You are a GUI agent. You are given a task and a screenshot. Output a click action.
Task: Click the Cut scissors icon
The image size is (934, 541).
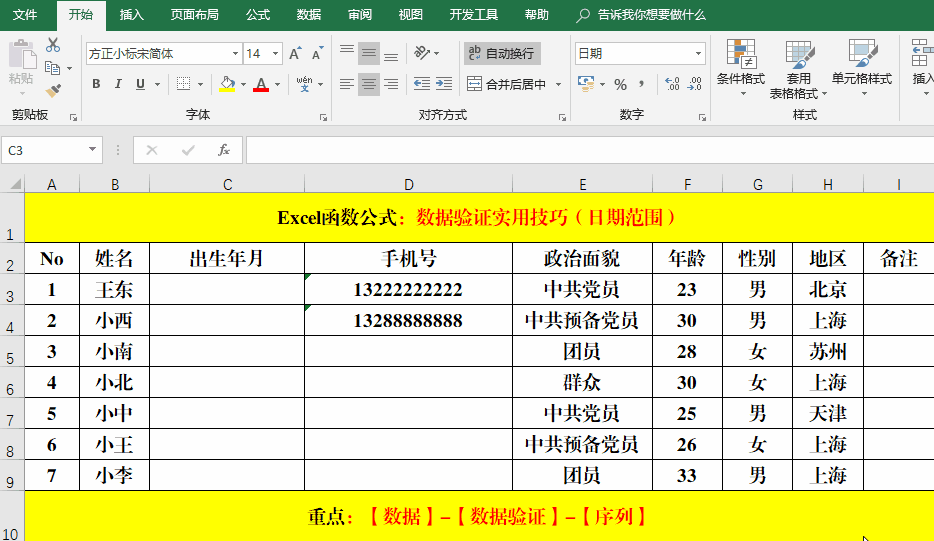pyautogui.click(x=53, y=46)
